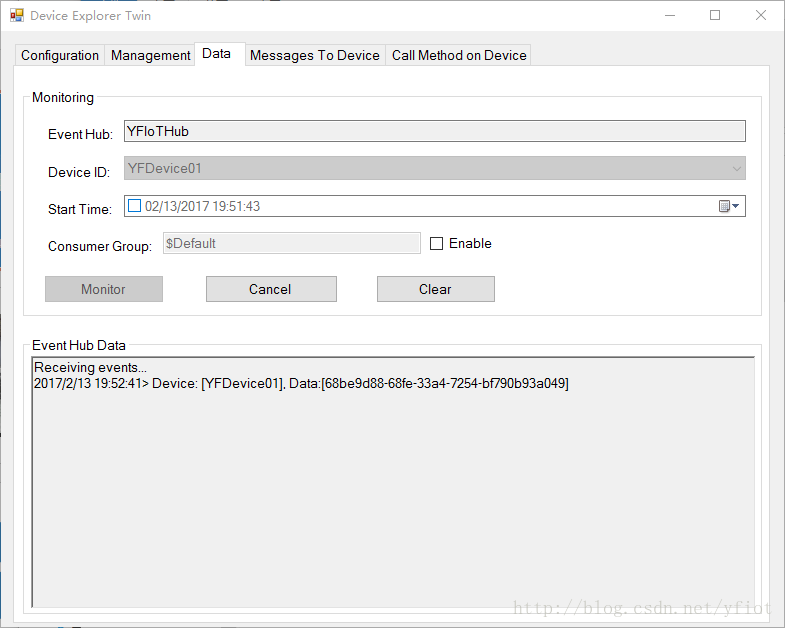785x628 pixels.
Task: Click the Event Hub field YFIoTHub
Action: click(x=435, y=131)
